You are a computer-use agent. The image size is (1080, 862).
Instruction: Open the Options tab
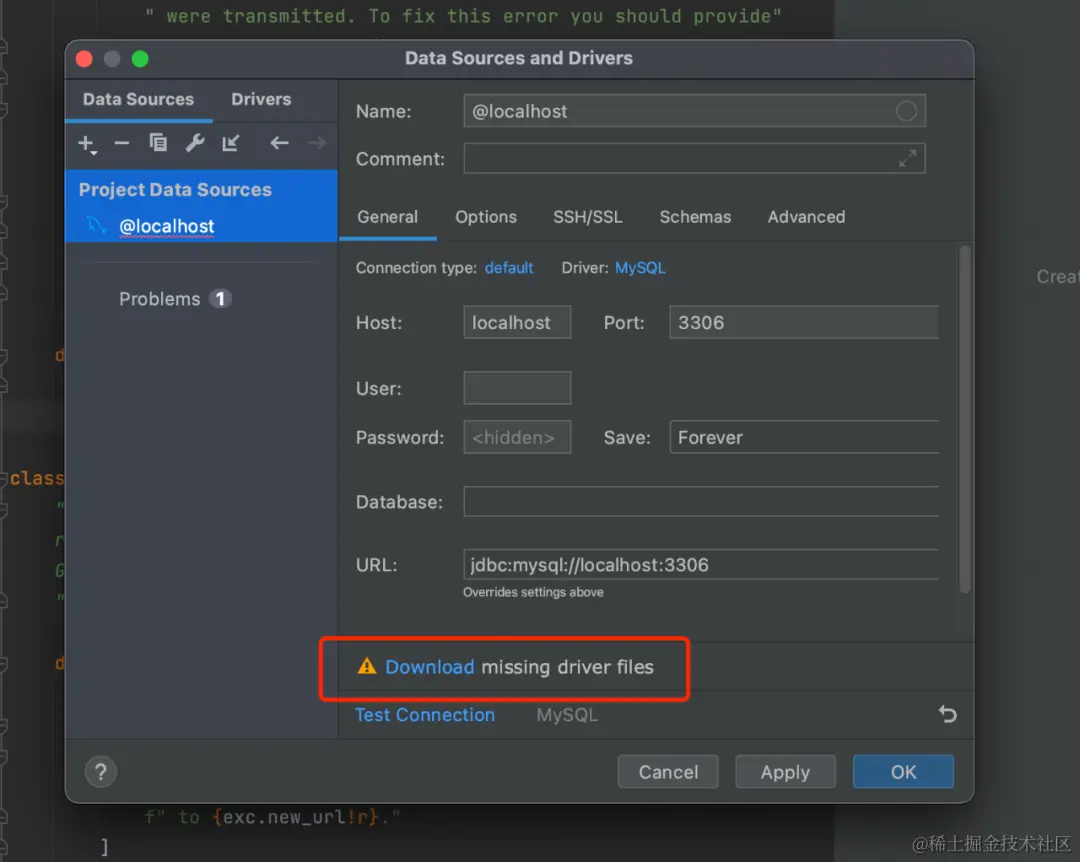click(x=486, y=217)
